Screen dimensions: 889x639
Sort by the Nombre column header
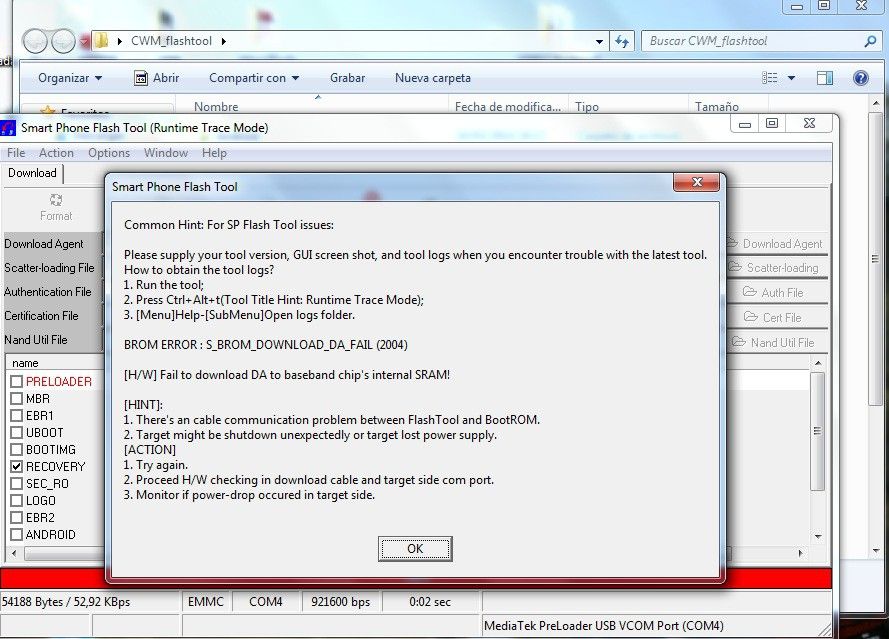click(215, 106)
